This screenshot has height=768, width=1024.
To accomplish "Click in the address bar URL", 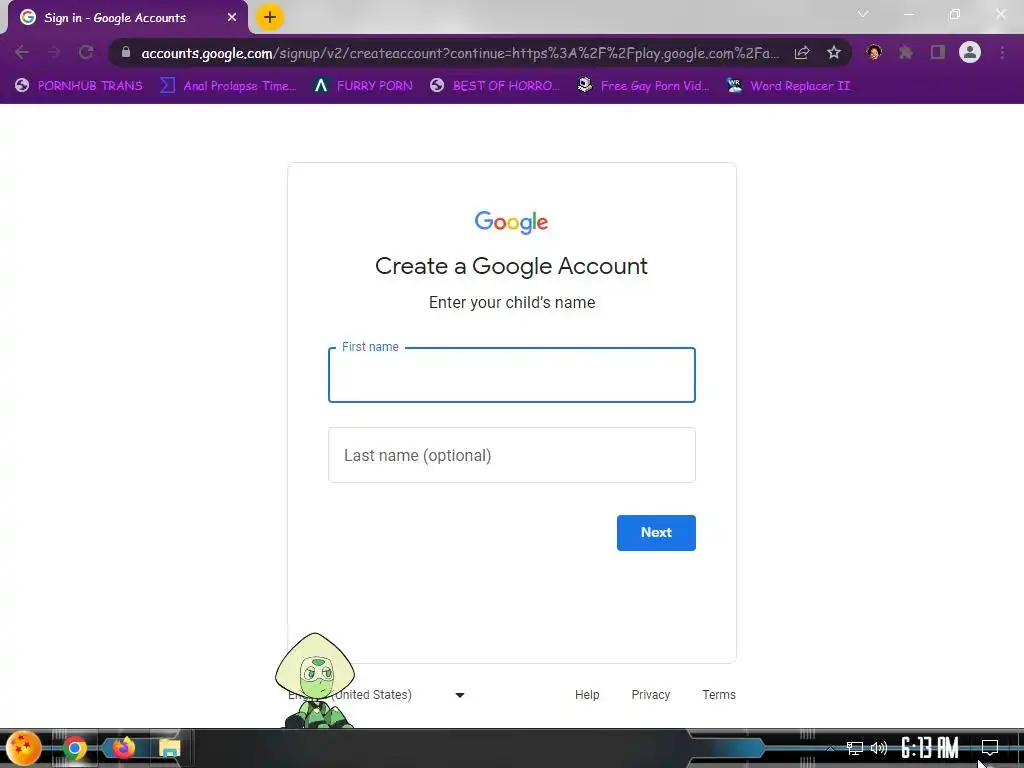I will [460, 53].
